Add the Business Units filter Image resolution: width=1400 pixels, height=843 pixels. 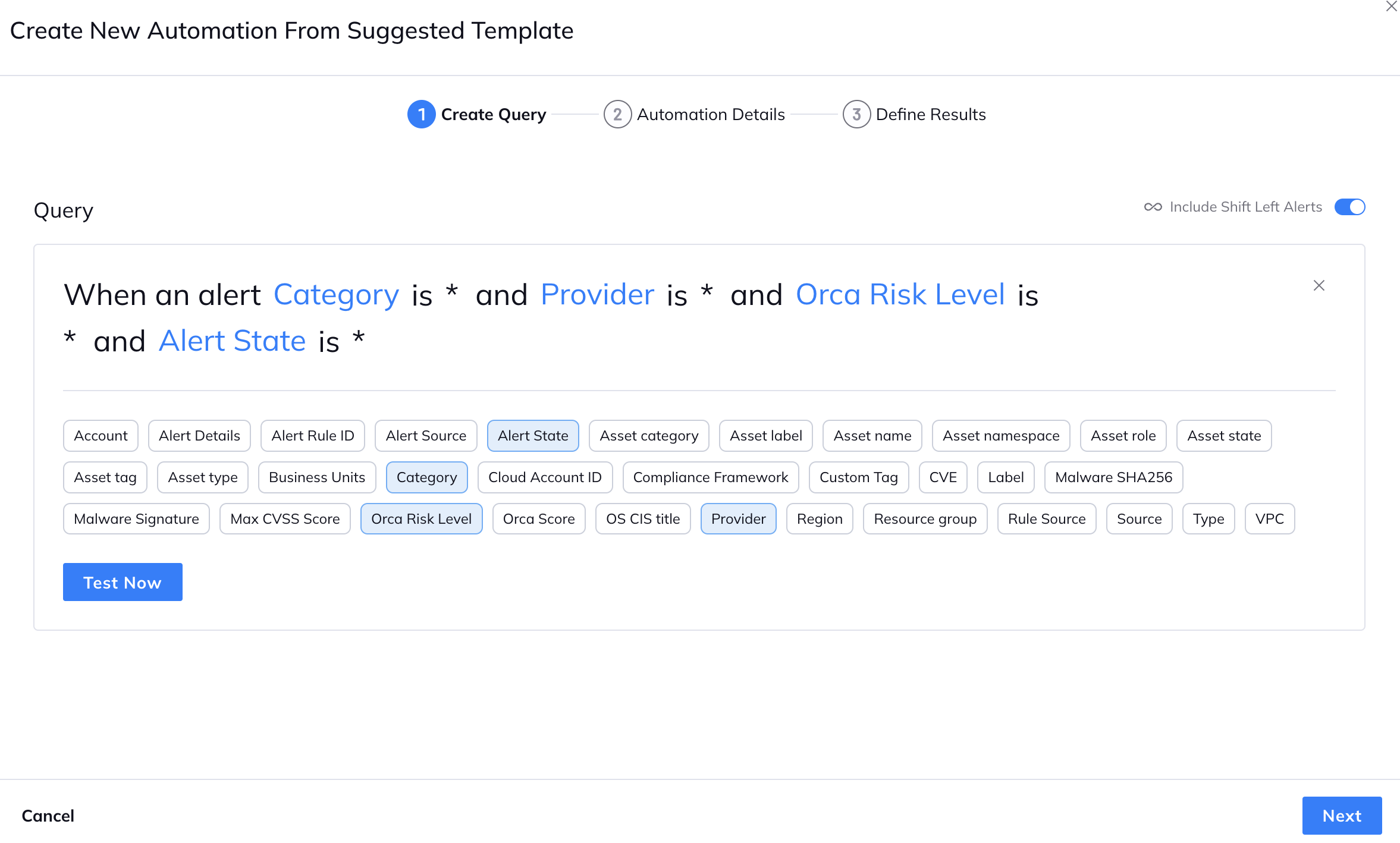point(316,477)
